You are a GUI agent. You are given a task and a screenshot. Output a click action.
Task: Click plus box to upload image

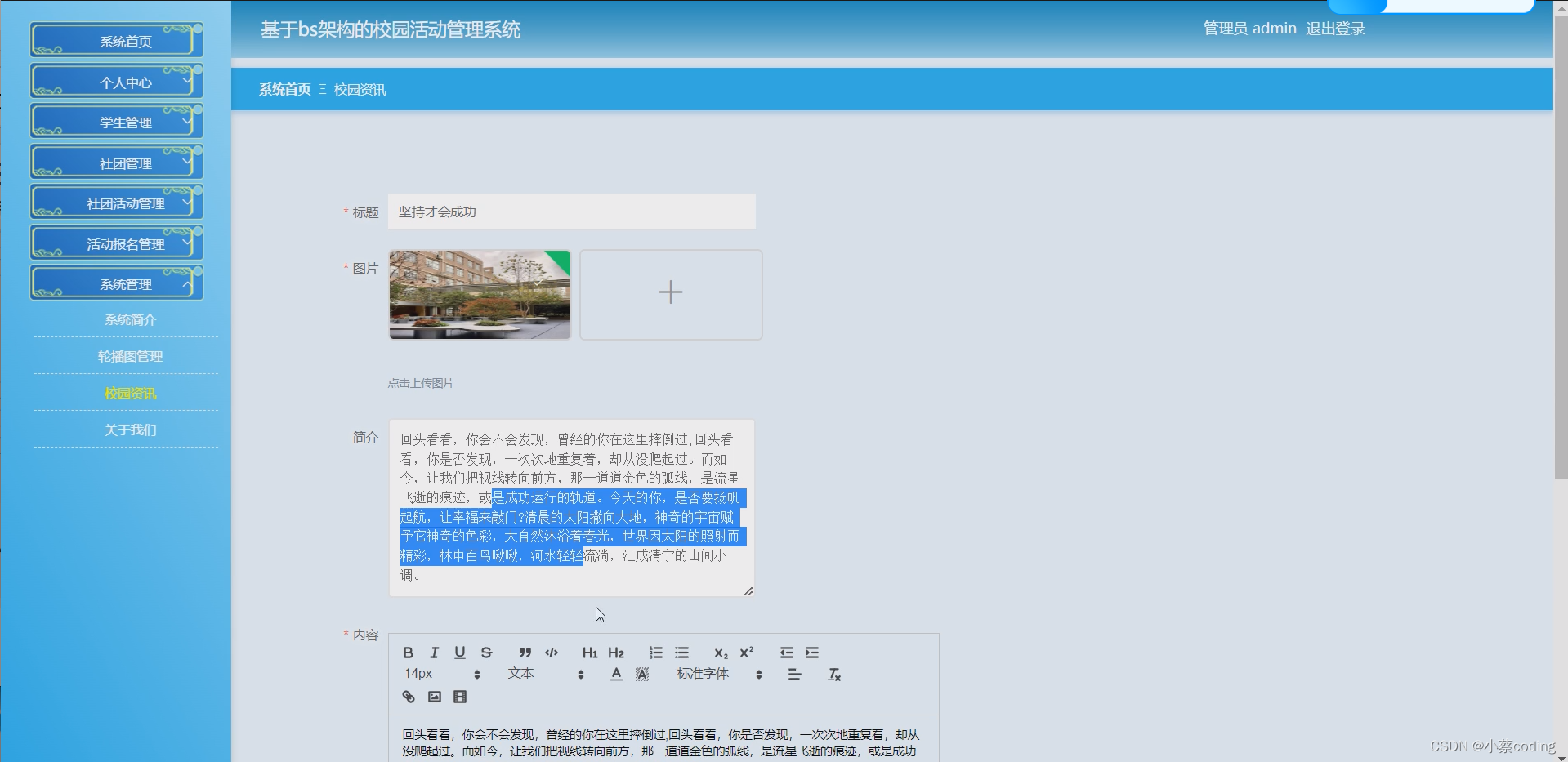[x=671, y=295]
